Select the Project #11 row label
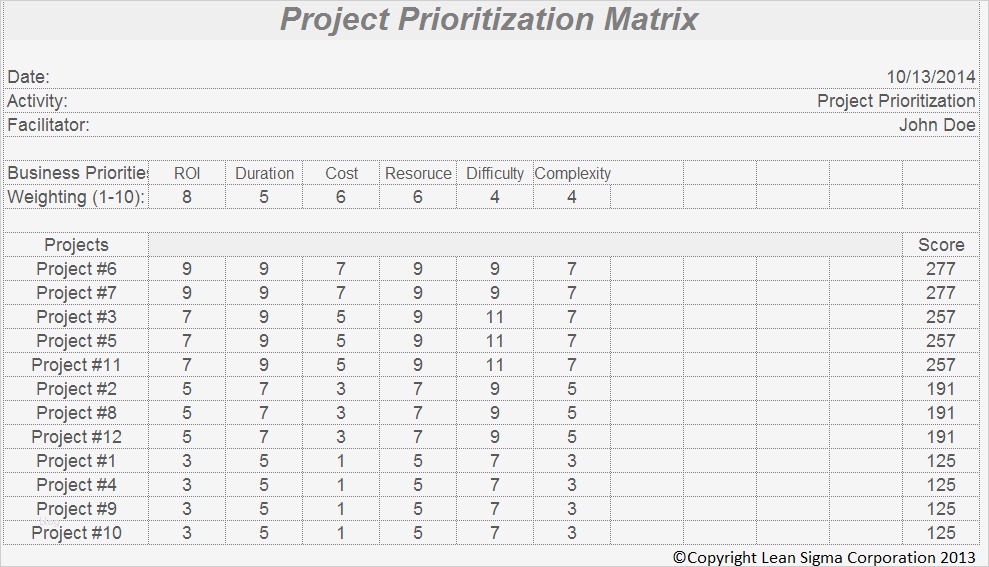Screen dimensions: 989x567 click(77, 365)
